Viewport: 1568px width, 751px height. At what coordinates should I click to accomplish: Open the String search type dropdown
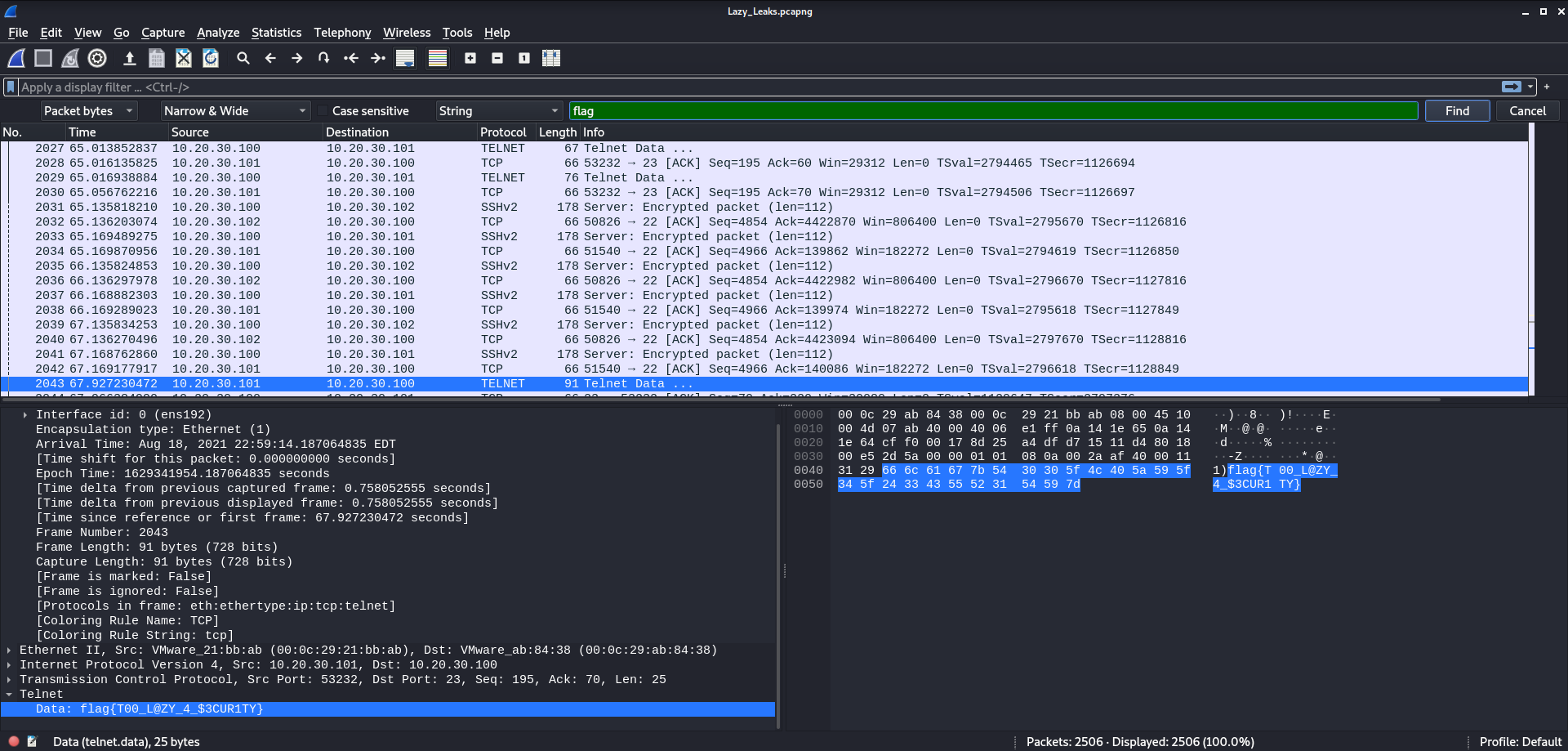(x=499, y=111)
